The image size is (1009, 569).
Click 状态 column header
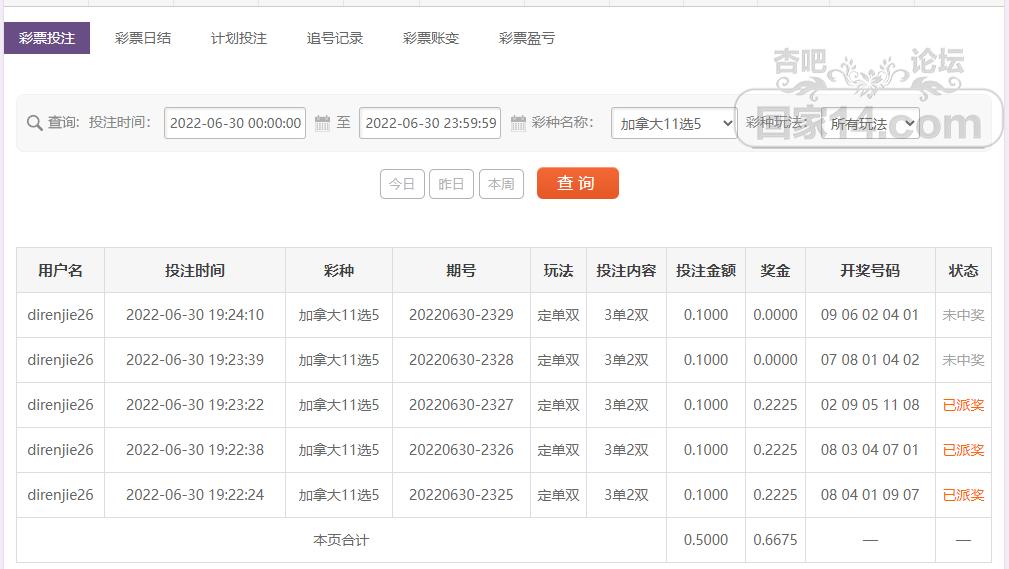(963, 270)
